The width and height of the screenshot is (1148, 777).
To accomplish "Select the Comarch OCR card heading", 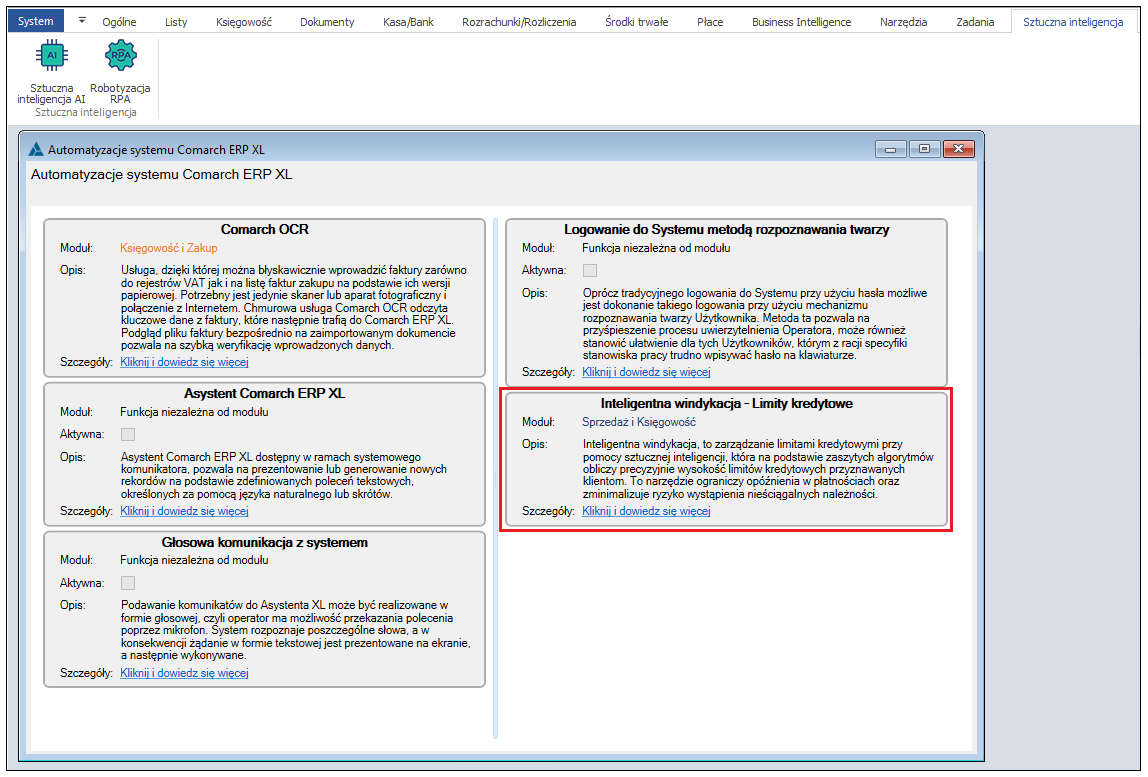I will click(x=264, y=229).
